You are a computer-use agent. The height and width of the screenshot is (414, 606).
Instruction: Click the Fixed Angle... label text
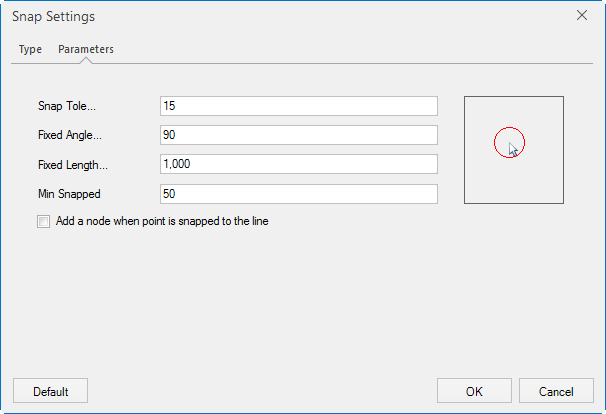tap(70, 135)
